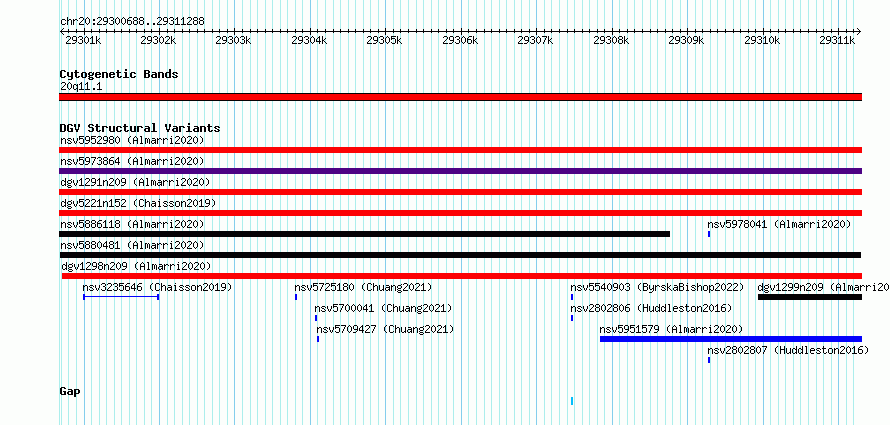Click the small blue tick under nsv2802806
The width and height of the screenshot is (890, 425).
pyautogui.click(x=572, y=318)
